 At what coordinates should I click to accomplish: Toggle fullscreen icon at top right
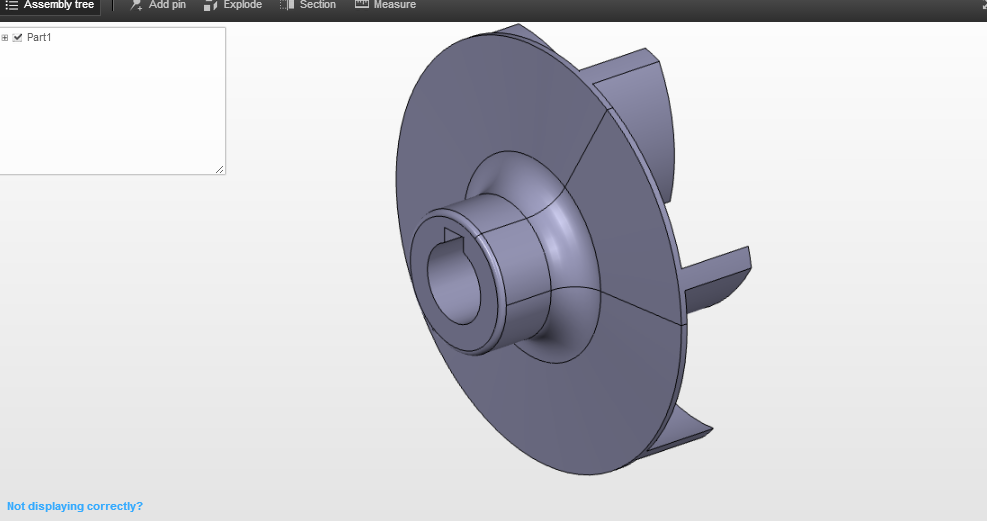983,4
